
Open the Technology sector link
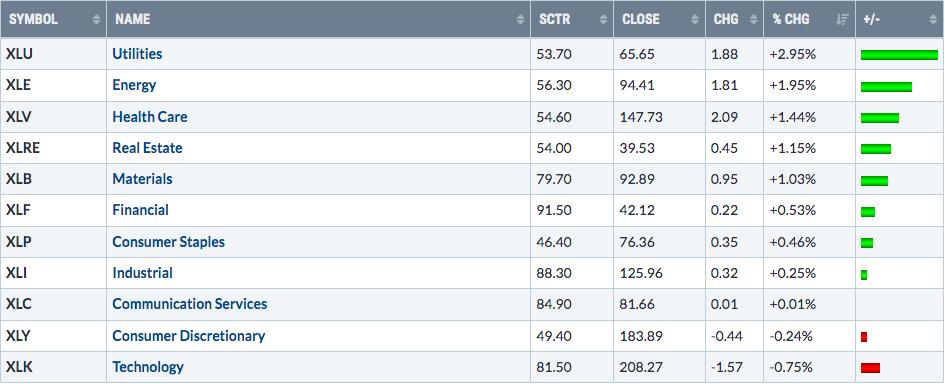(x=148, y=367)
